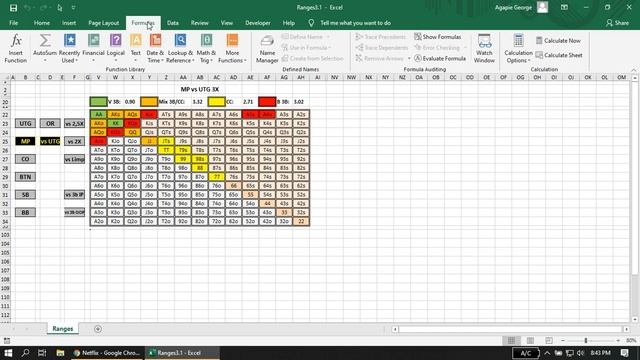Switch to Normal view in status bar
This screenshot has height=360, width=640.
coord(511,340)
